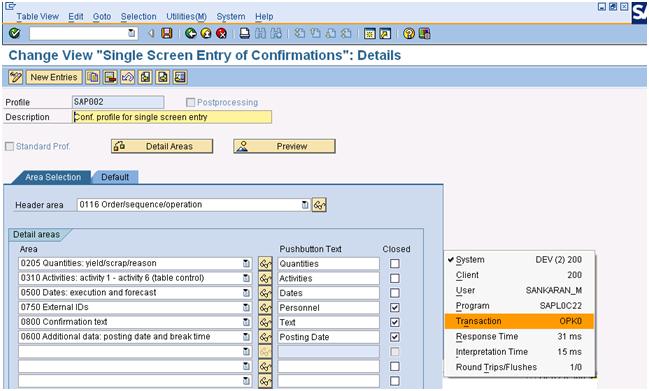649x391 pixels.
Task: Click the detail icon for Confirmation text
Action: pos(265,322)
